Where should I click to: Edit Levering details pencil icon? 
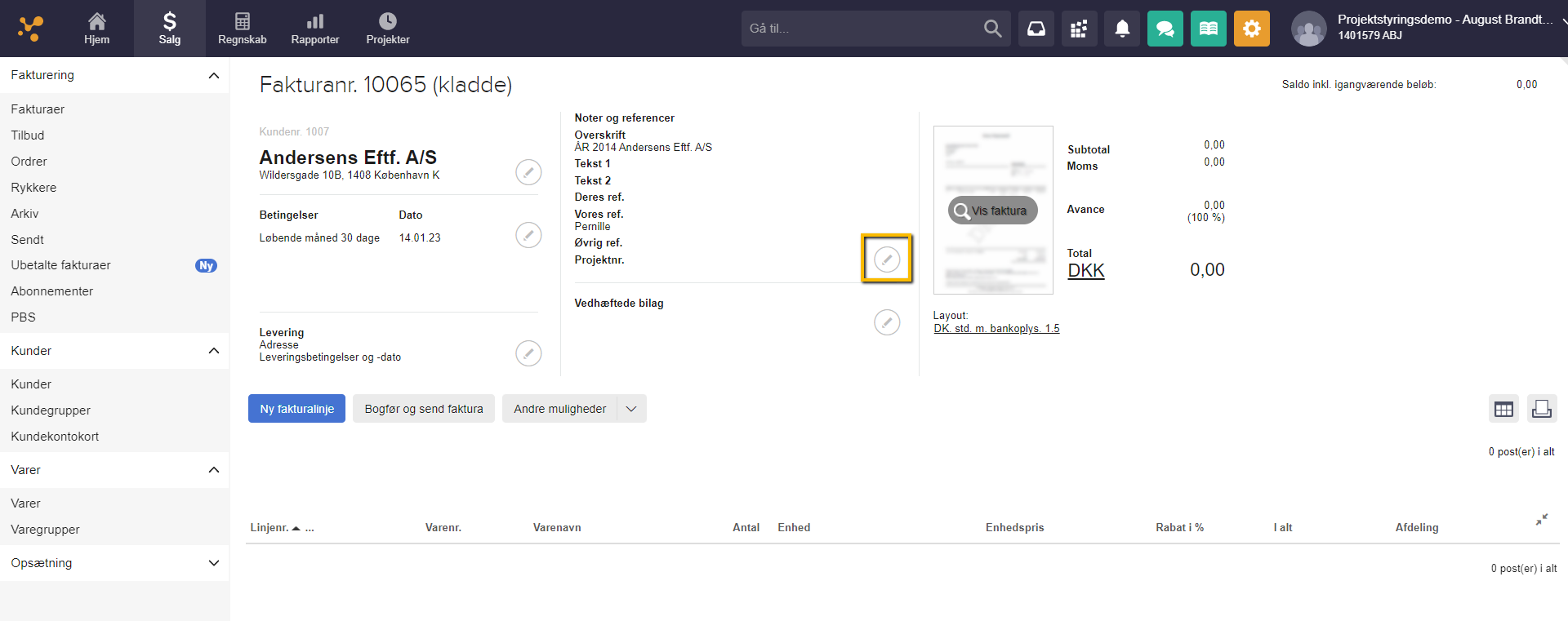(528, 353)
